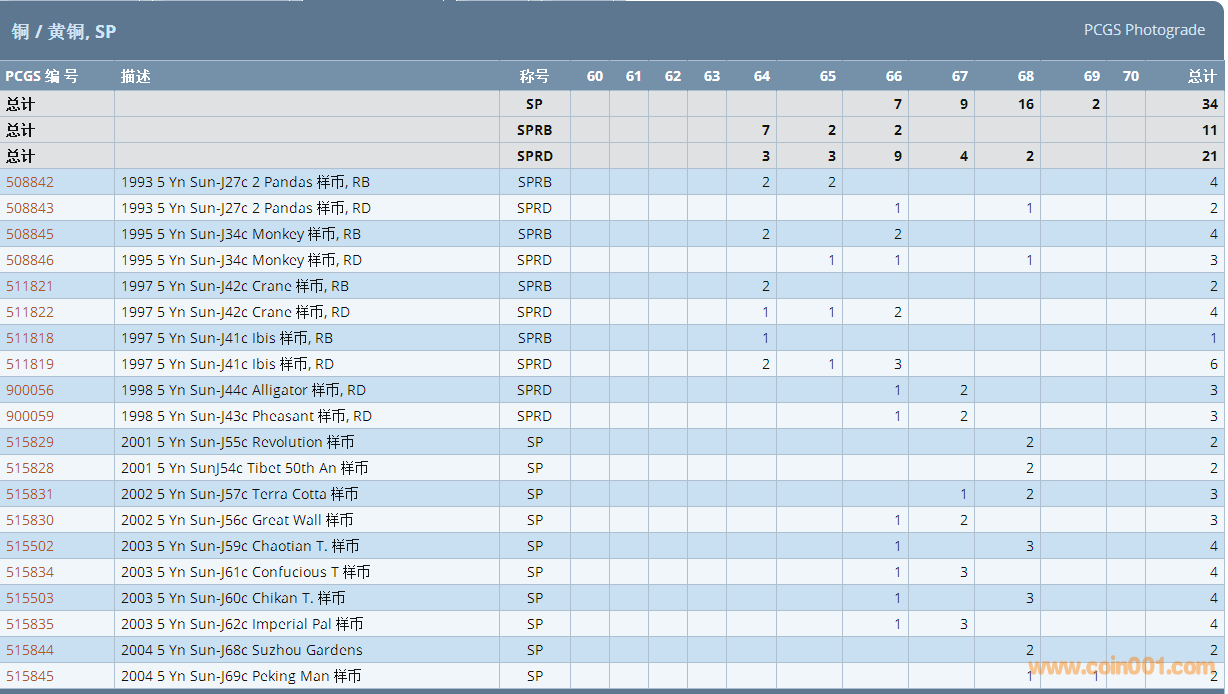Click the '总计' column header on right
The image size is (1228, 694).
pos(1201,76)
